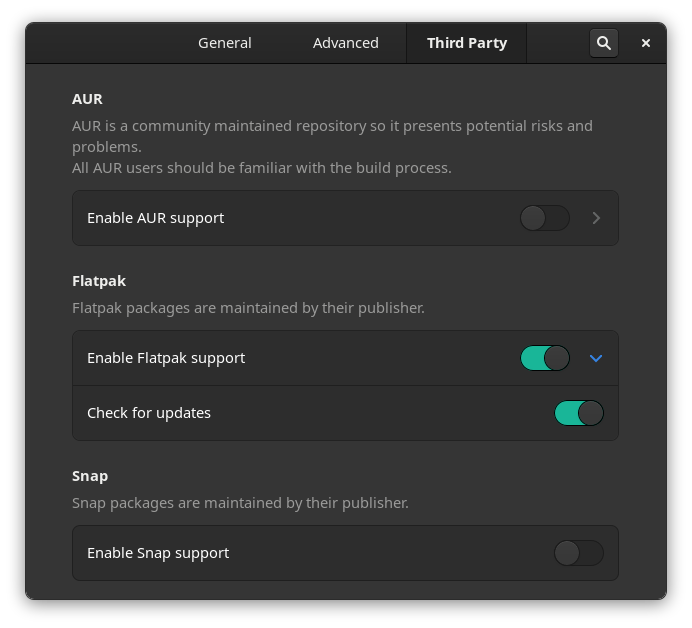Open the Advanced tab
692x628 pixels.
coord(345,43)
